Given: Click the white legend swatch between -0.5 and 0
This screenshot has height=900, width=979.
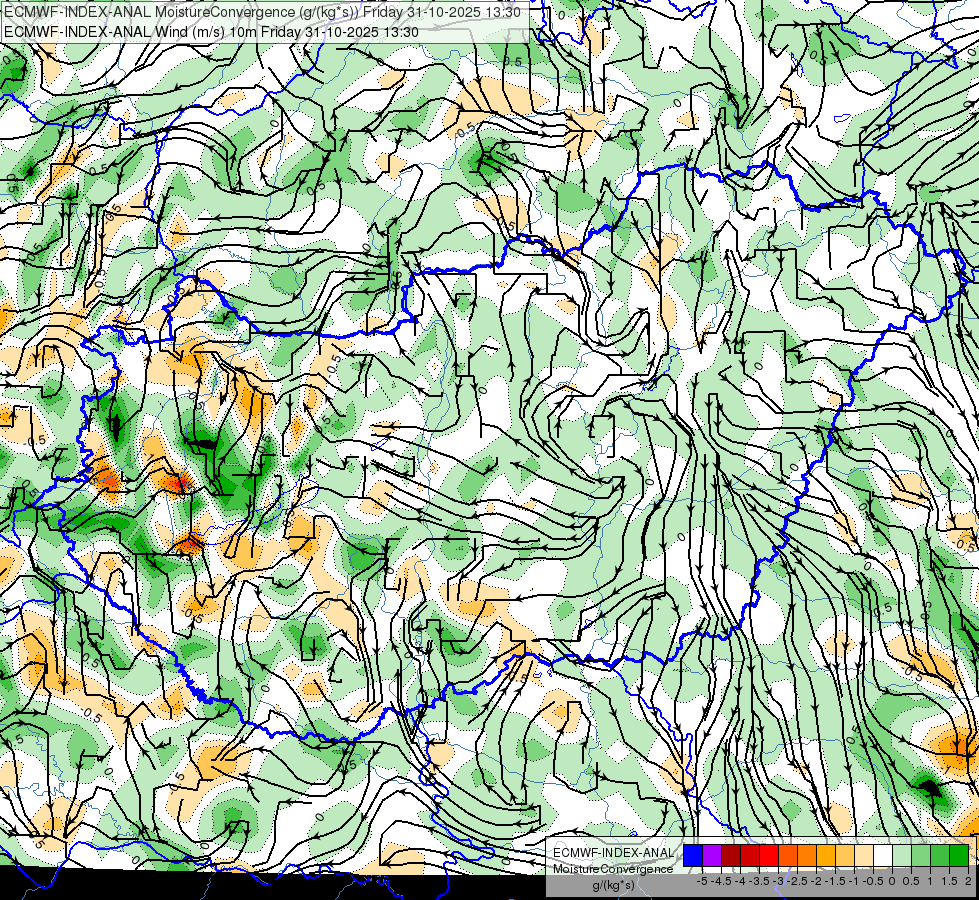Looking at the screenshot, I should [883, 856].
